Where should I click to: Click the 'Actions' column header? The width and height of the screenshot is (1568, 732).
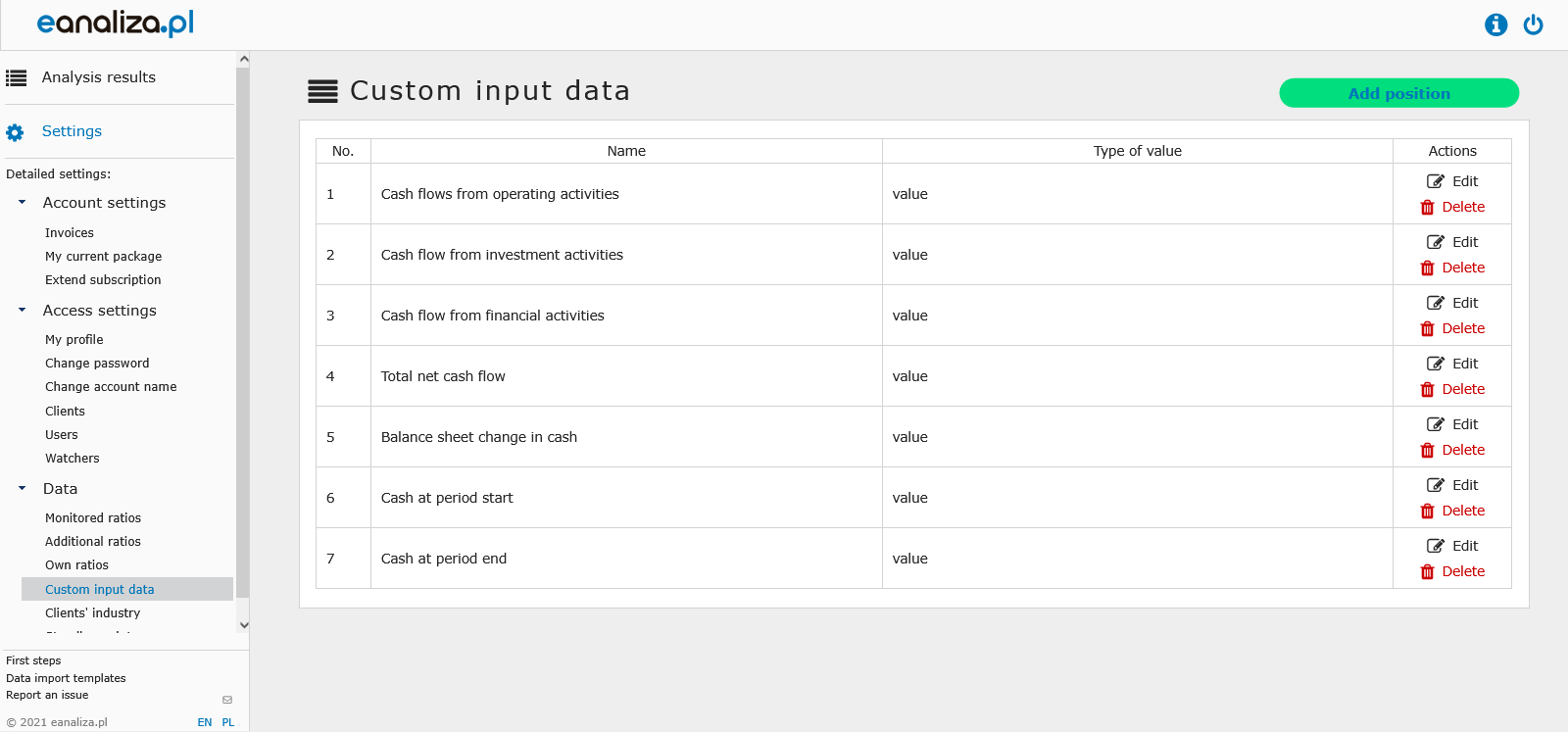pyautogui.click(x=1452, y=151)
